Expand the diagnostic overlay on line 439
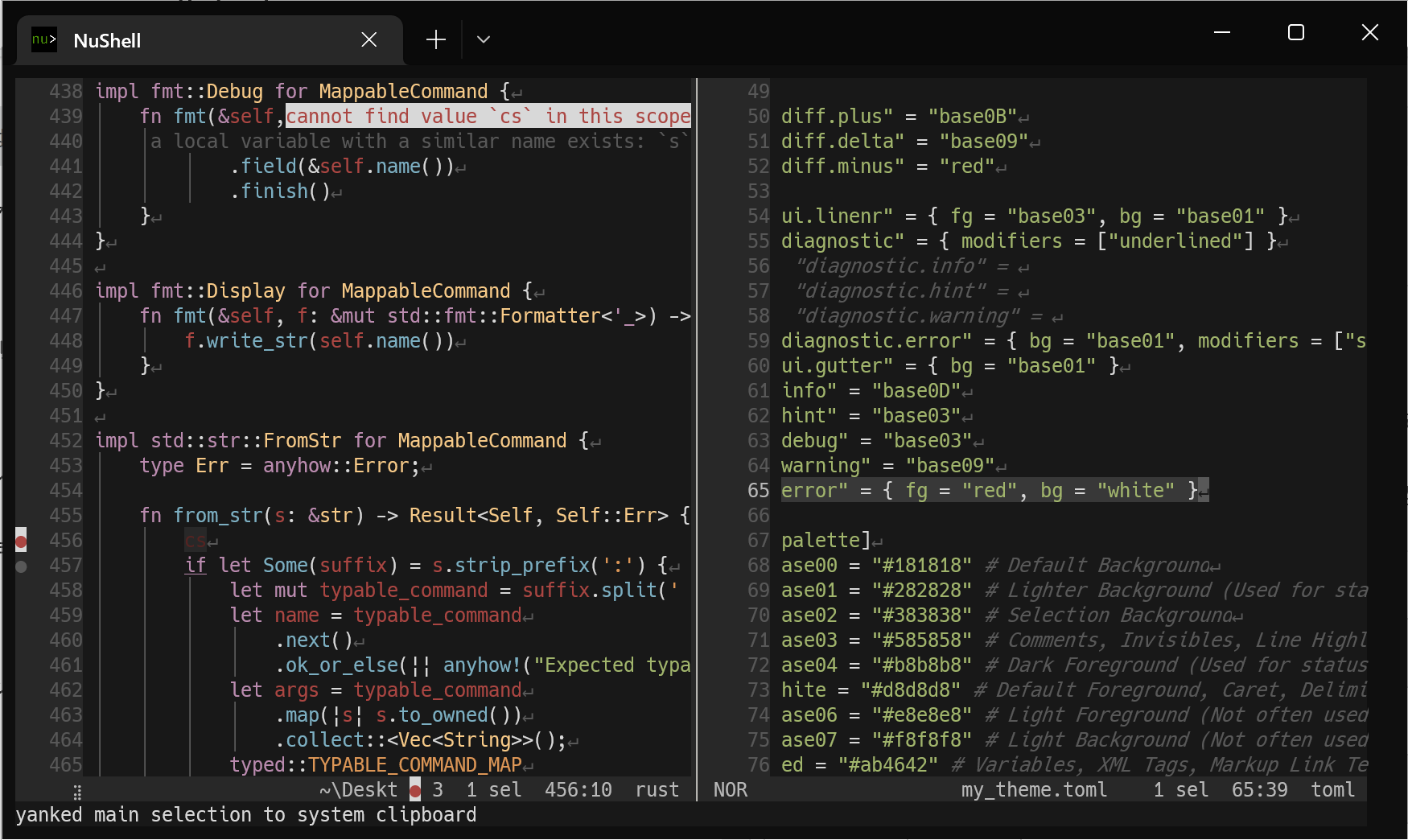1408x840 pixels. 488,116
